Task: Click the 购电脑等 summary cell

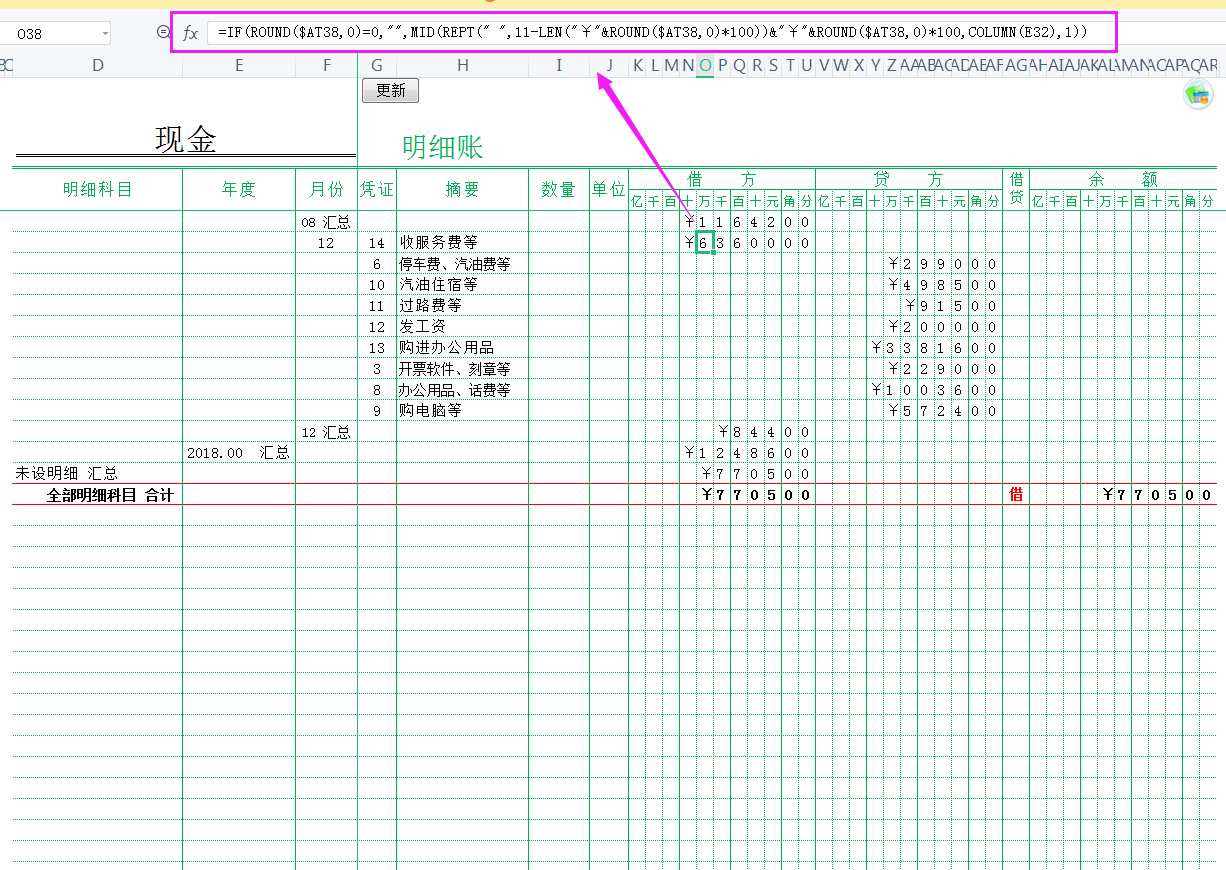Action: tap(463, 411)
